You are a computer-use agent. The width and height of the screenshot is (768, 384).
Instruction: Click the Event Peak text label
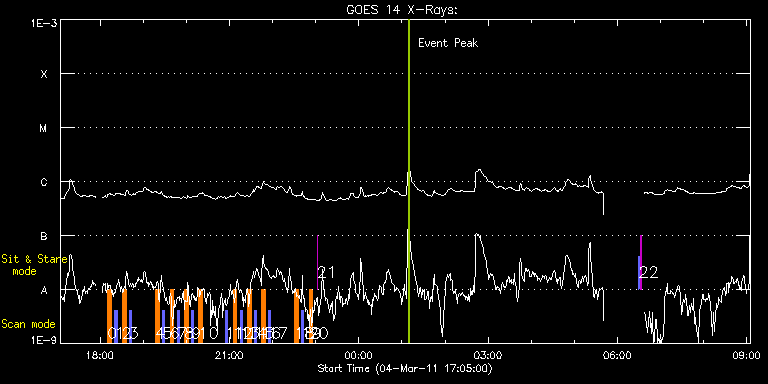448,43
